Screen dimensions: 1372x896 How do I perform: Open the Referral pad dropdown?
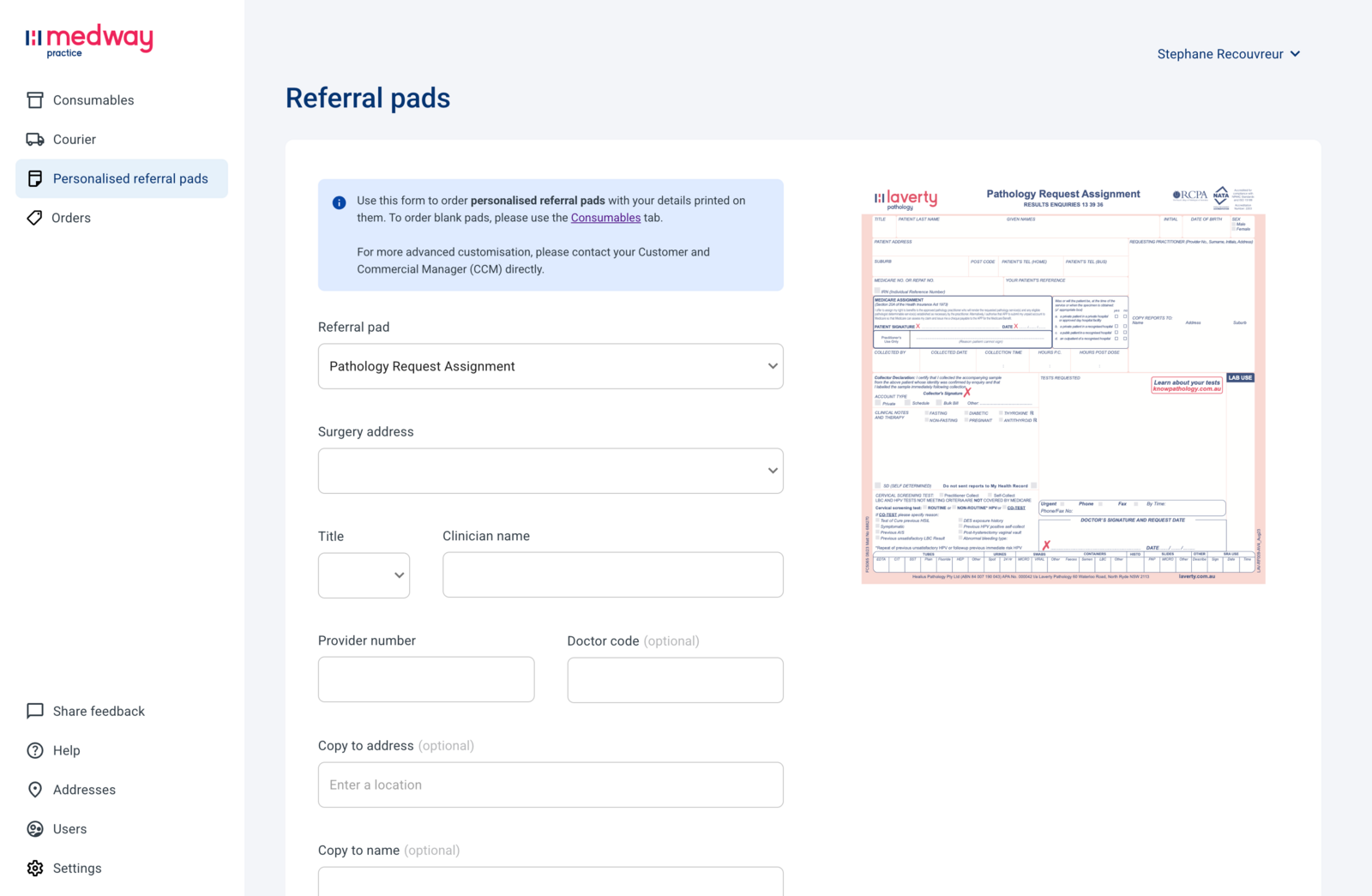551,366
